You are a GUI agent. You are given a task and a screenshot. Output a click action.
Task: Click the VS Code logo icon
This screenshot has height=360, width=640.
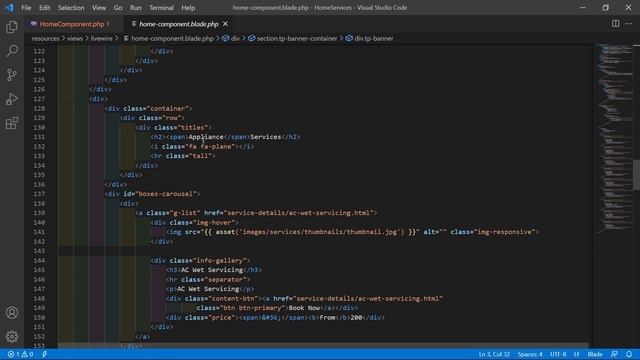[9, 7]
